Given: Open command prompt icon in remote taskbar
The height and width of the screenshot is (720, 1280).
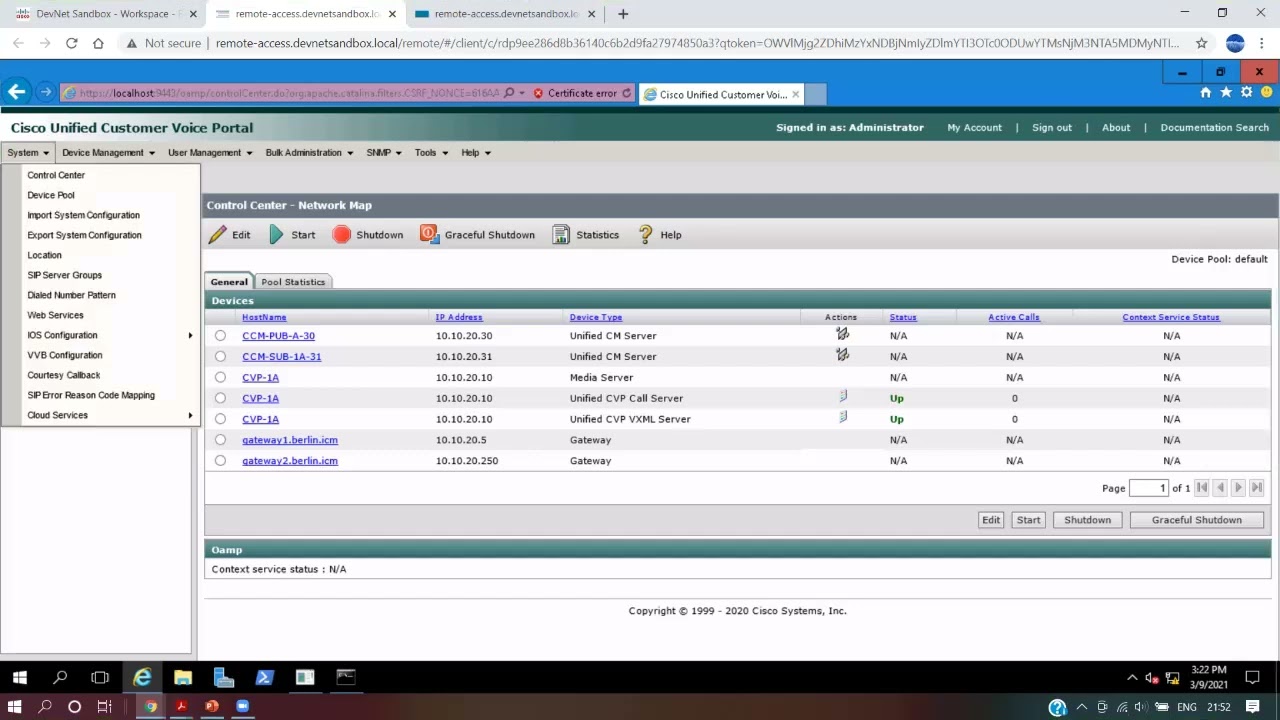Looking at the screenshot, I should [x=345, y=677].
